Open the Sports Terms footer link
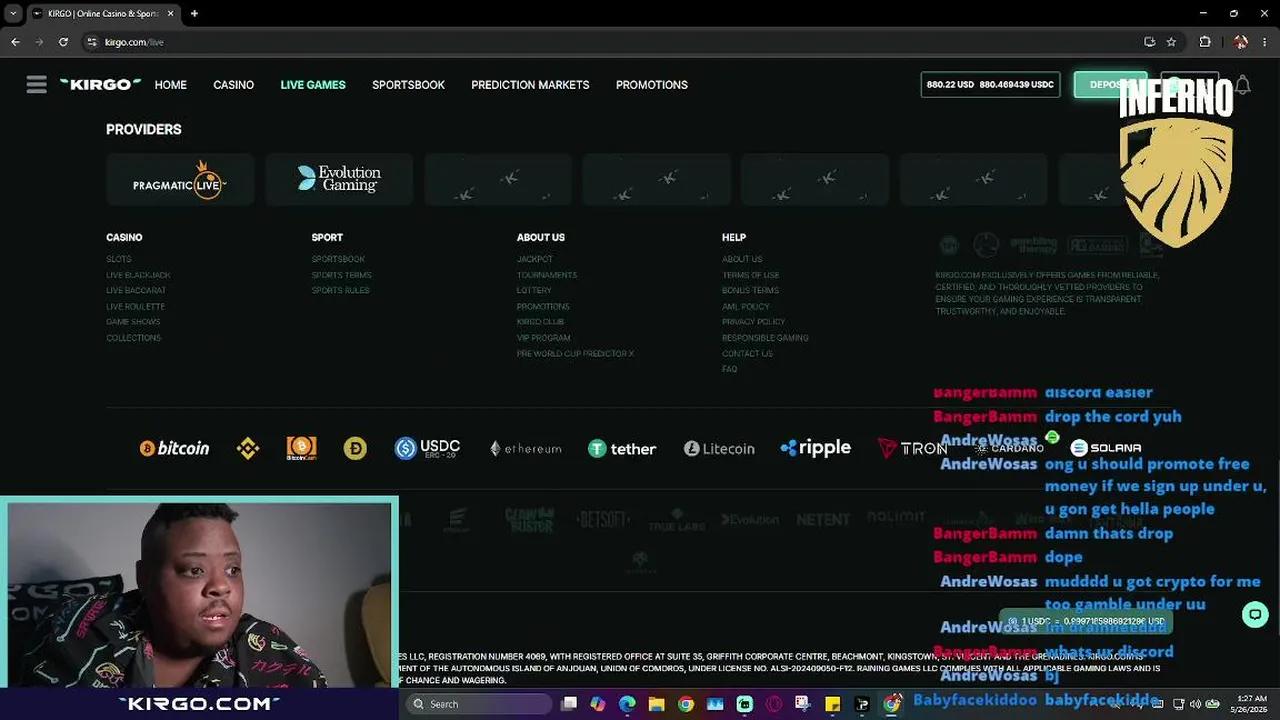Viewport: 1280px width, 720px height. [x=341, y=275]
